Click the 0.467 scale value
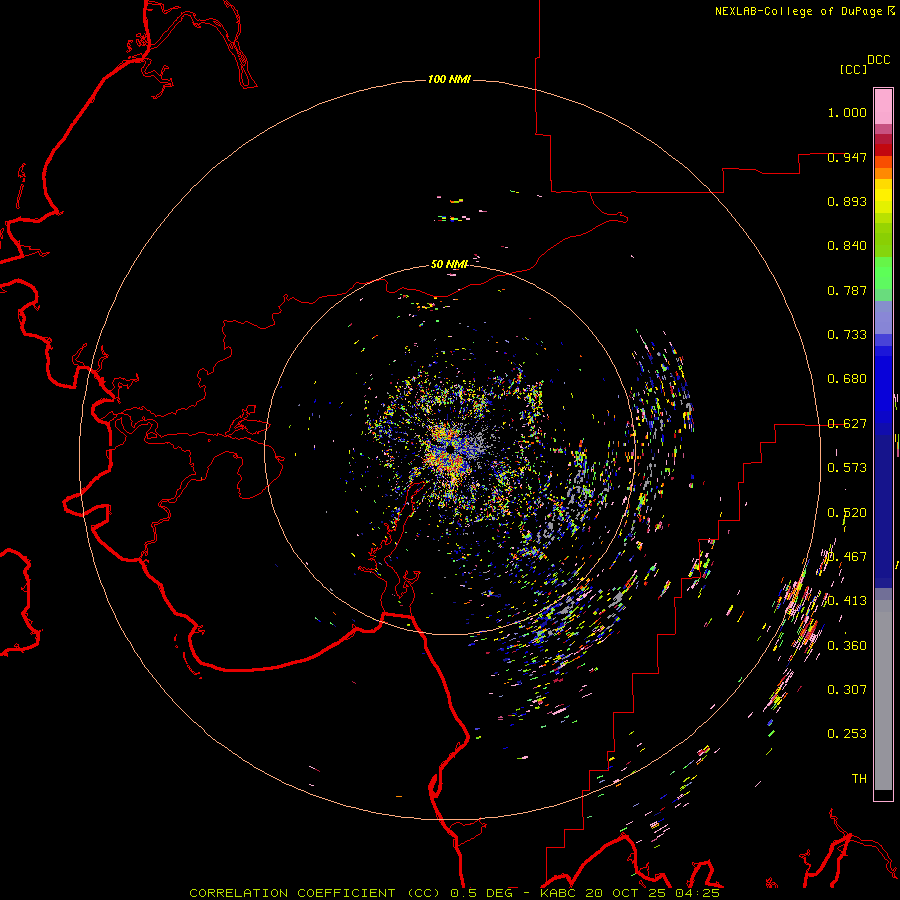The width and height of the screenshot is (900, 900). pos(847,557)
